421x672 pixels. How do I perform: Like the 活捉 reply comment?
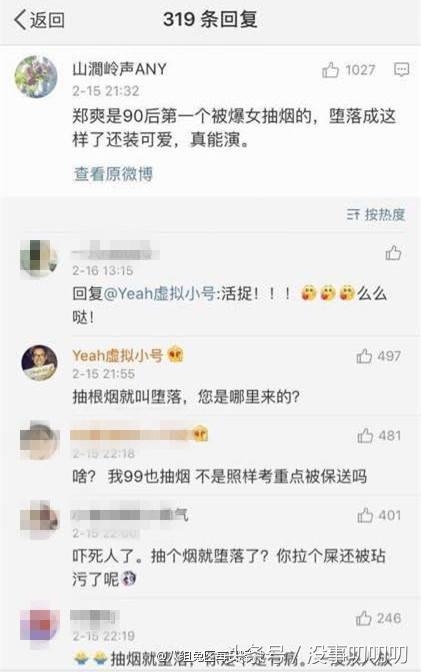393,253
